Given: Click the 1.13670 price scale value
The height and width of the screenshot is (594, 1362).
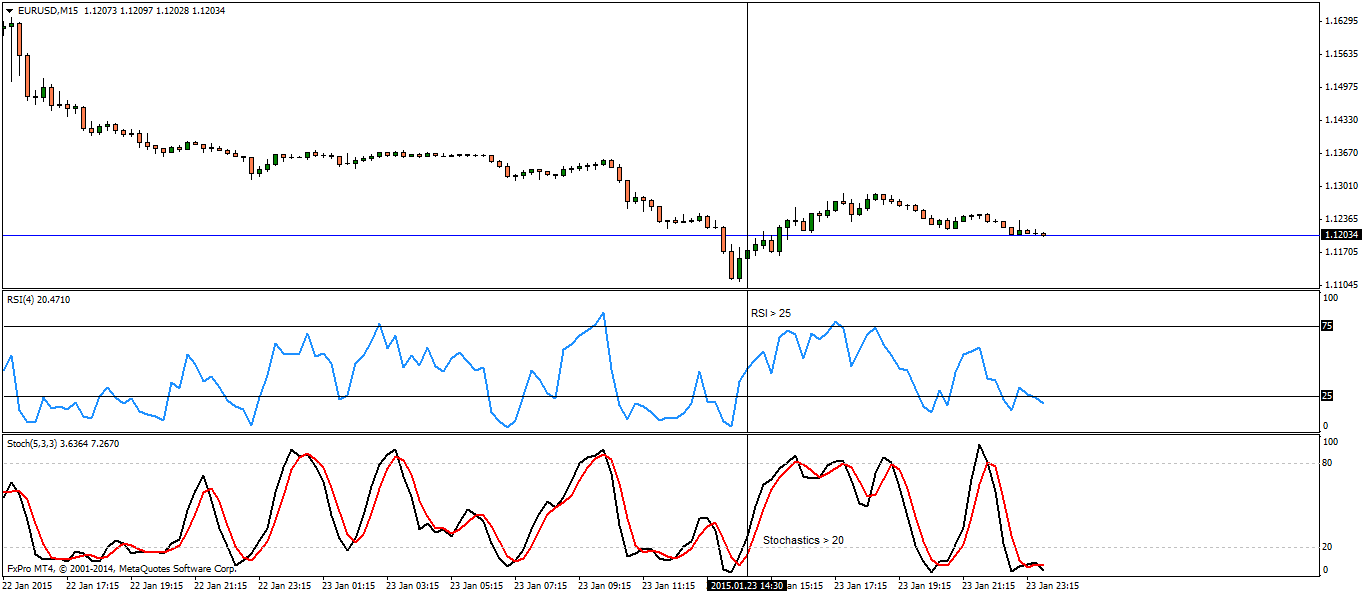Looking at the screenshot, I should 1339,152.
